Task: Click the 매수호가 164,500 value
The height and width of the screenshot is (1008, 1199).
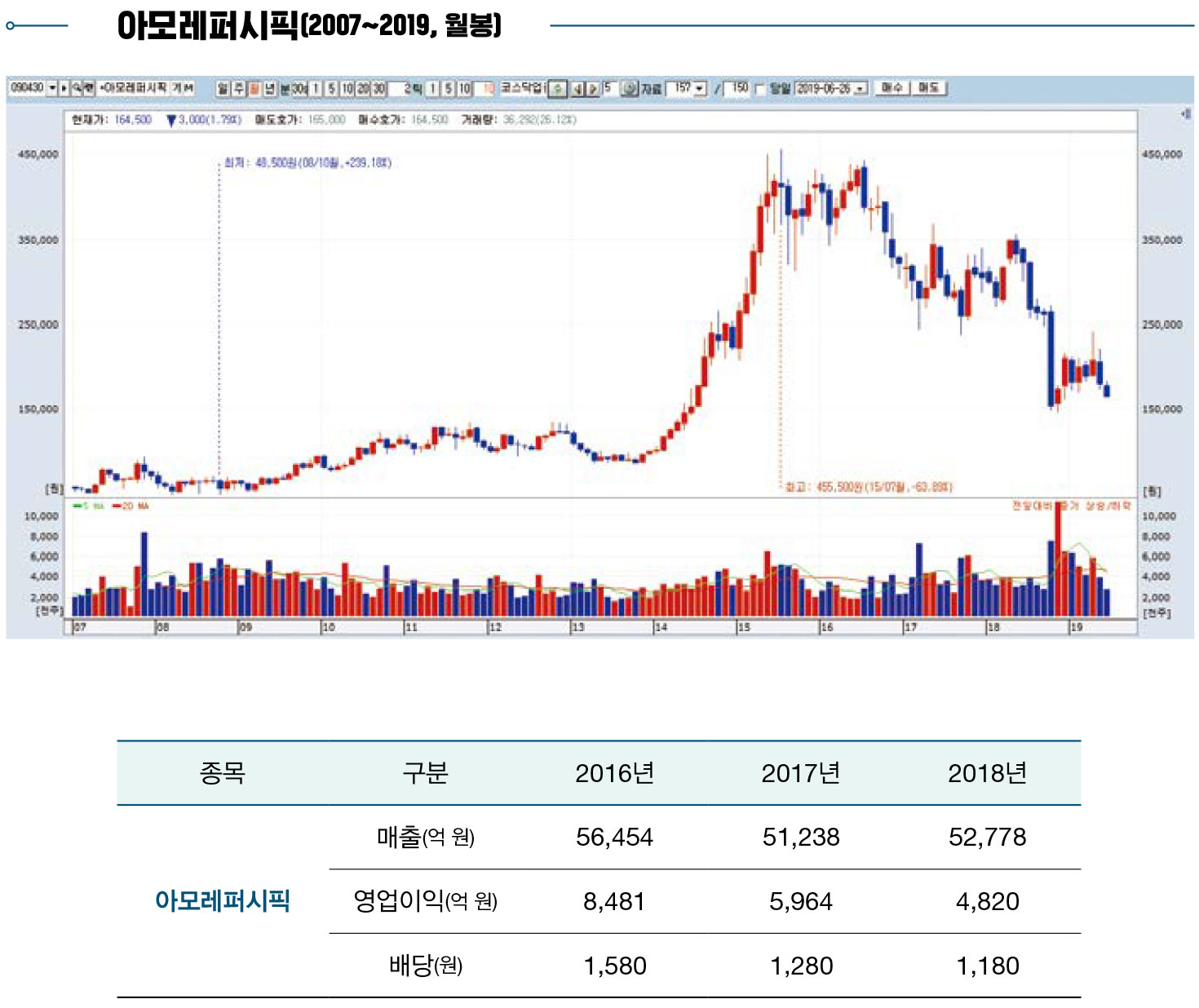Action: [429, 120]
